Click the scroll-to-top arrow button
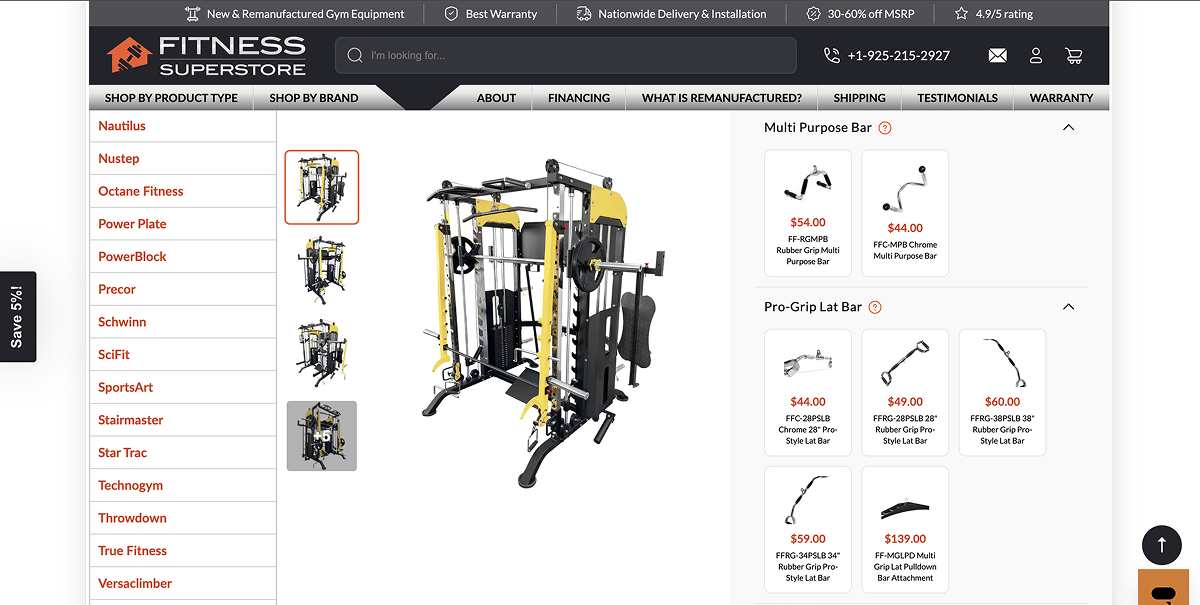 point(1161,545)
